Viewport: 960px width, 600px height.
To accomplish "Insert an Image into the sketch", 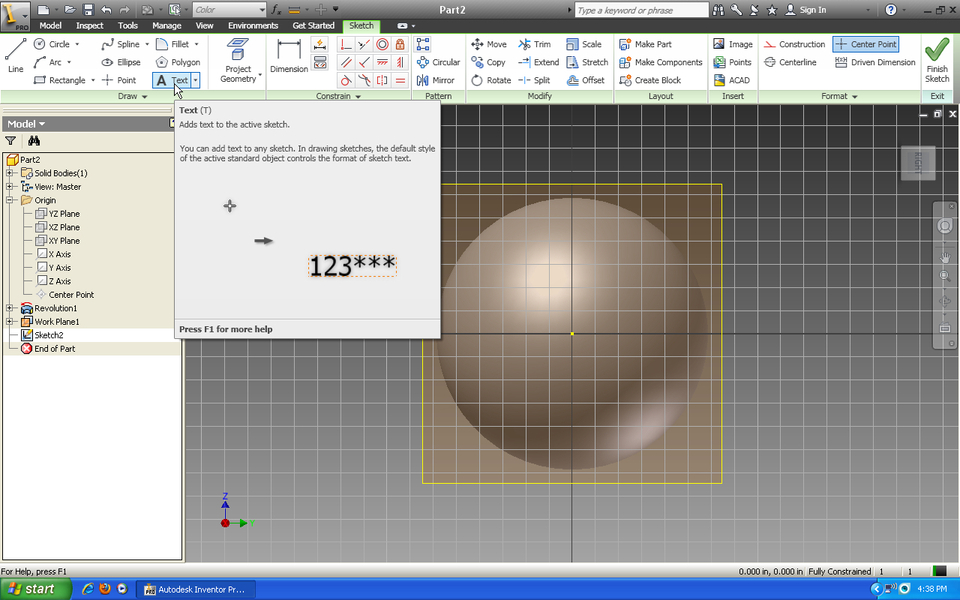I will pos(733,44).
